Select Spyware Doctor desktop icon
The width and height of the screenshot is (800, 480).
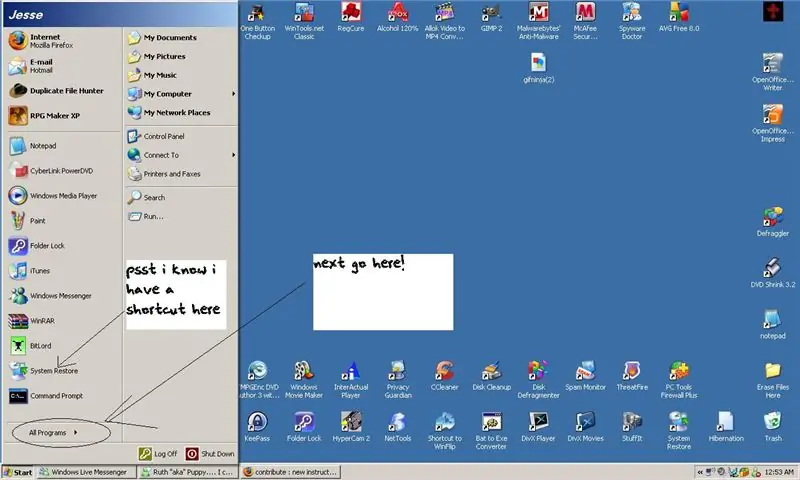(632, 21)
